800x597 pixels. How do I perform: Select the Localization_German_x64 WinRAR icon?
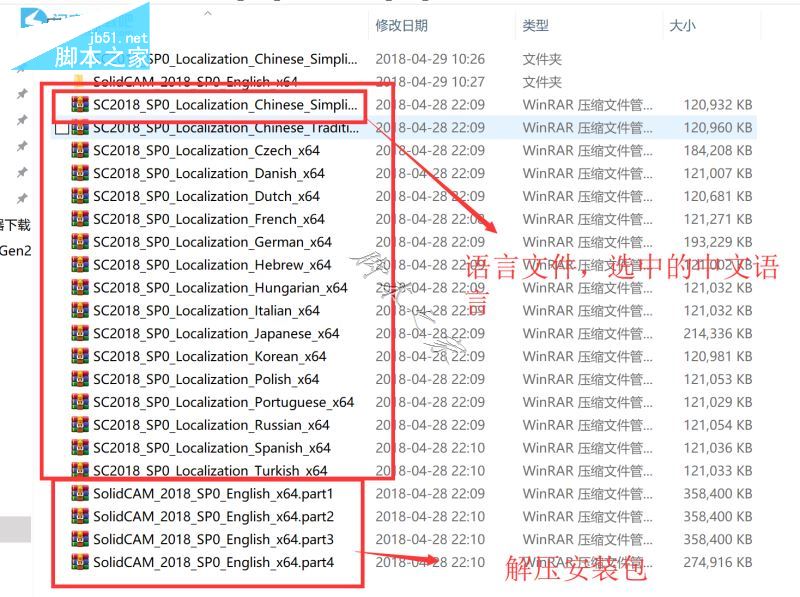80,242
